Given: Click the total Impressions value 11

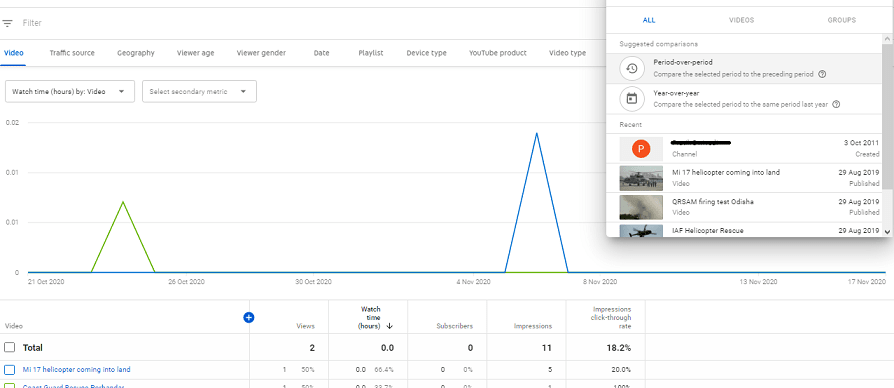Looking at the screenshot, I should (547, 348).
